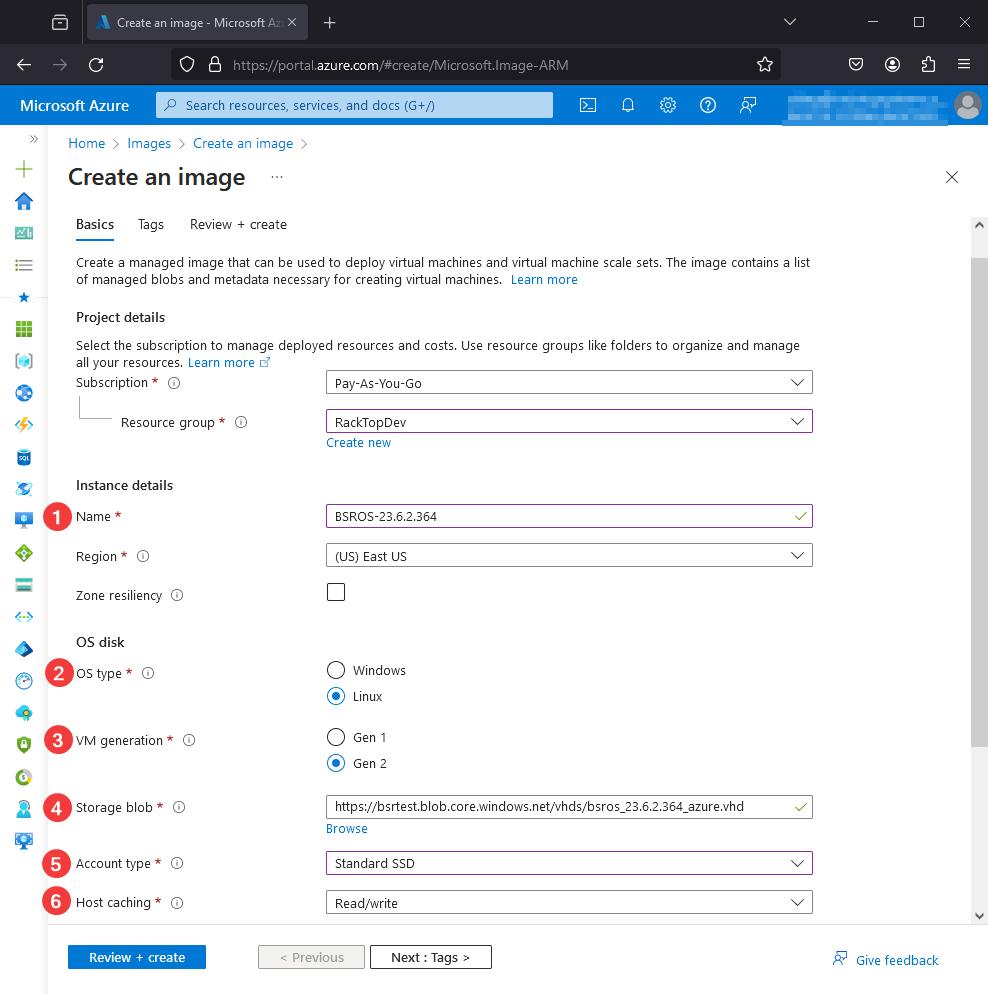Click the Create new resource group link

click(358, 442)
